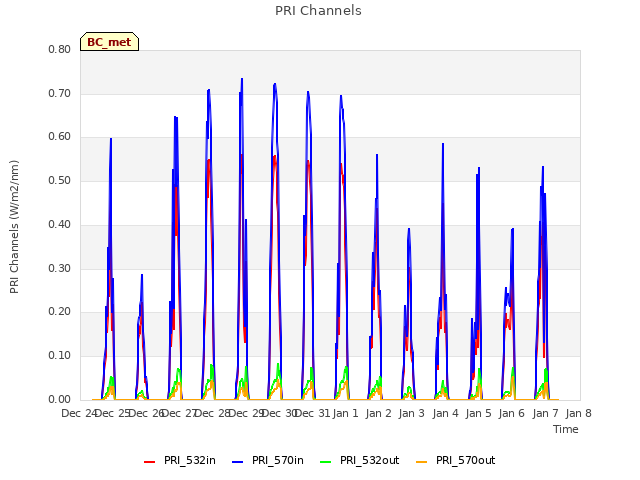Viewport: 640px width, 480px height.
Task: Click the Time x-axis label
Action: point(566,429)
